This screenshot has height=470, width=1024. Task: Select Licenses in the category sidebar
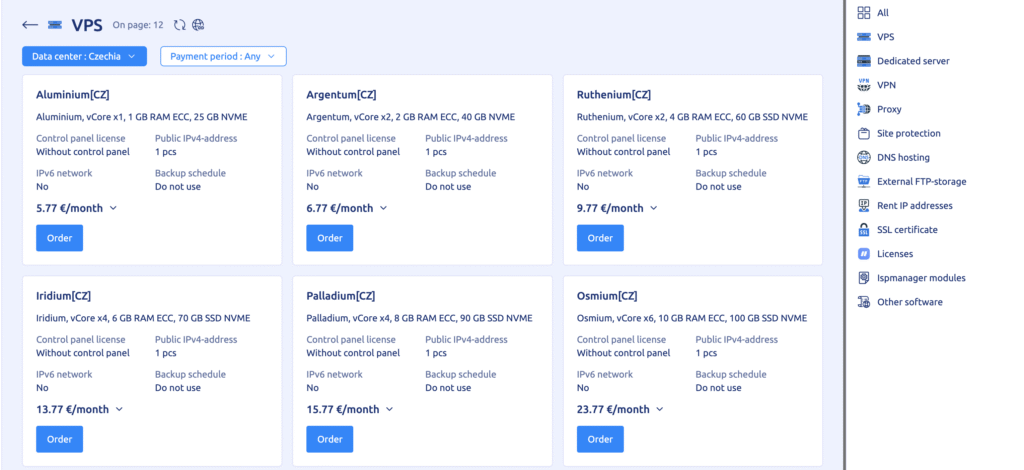[894, 254]
